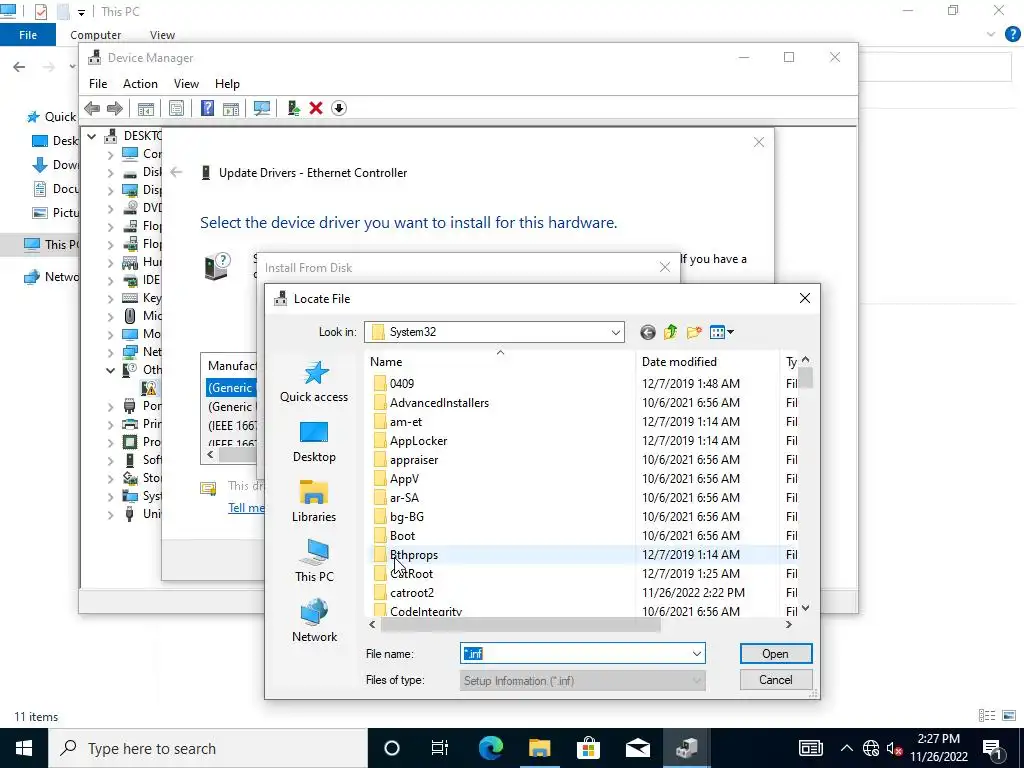Click the Microsoft Edge taskbar icon
The height and width of the screenshot is (768, 1024).
(491, 748)
